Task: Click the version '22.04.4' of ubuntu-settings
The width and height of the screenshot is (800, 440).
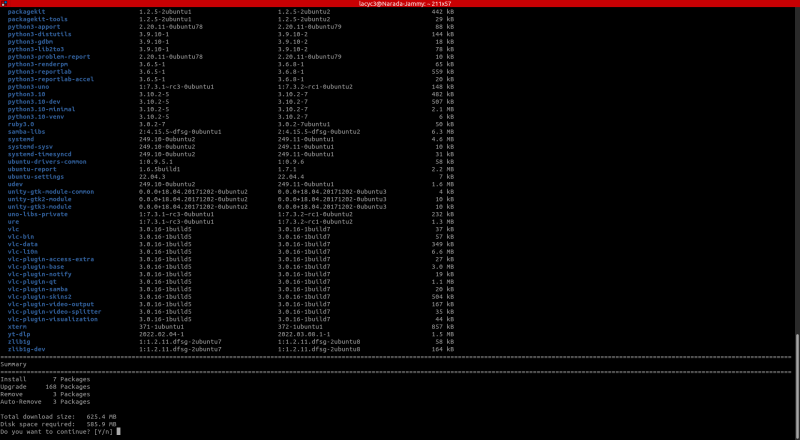Action: (x=291, y=177)
